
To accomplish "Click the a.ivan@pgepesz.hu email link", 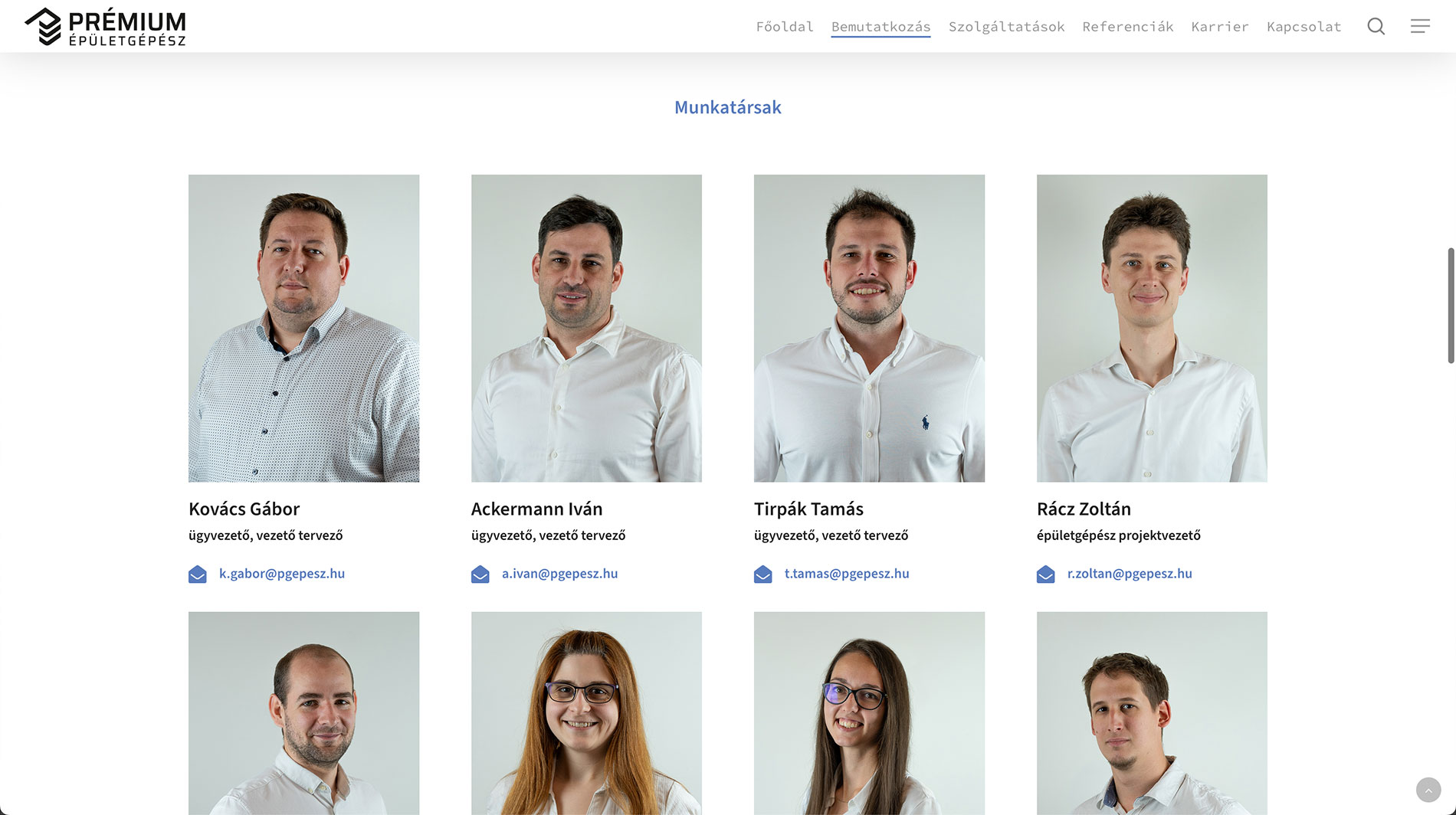I will 560,574.
